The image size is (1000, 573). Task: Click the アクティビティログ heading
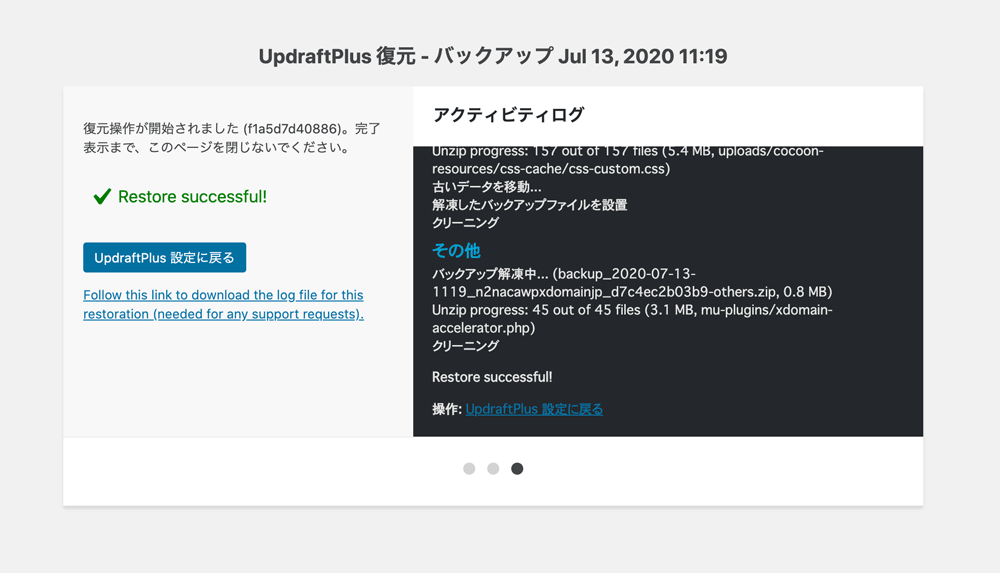point(508,115)
